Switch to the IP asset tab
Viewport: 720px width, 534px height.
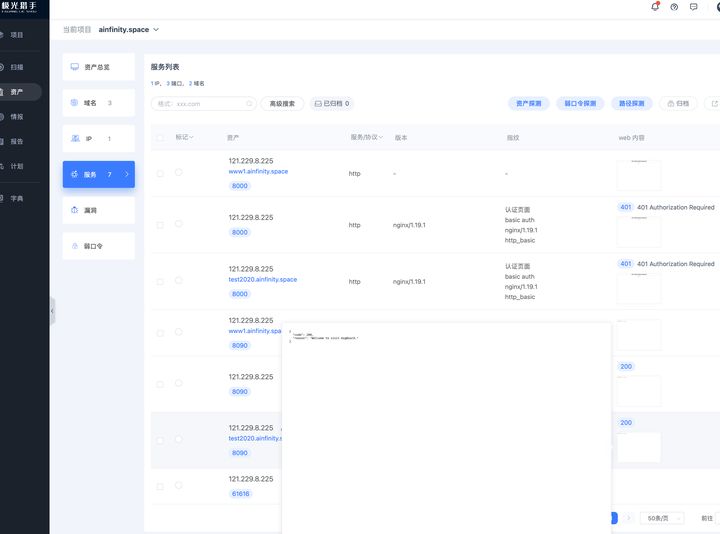(x=99, y=139)
